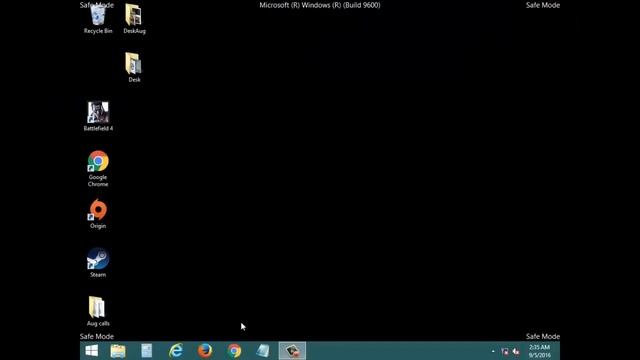Open the Windows Start button
Image resolution: width=640 pixels, height=360 pixels.
click(x=92, y=351)
